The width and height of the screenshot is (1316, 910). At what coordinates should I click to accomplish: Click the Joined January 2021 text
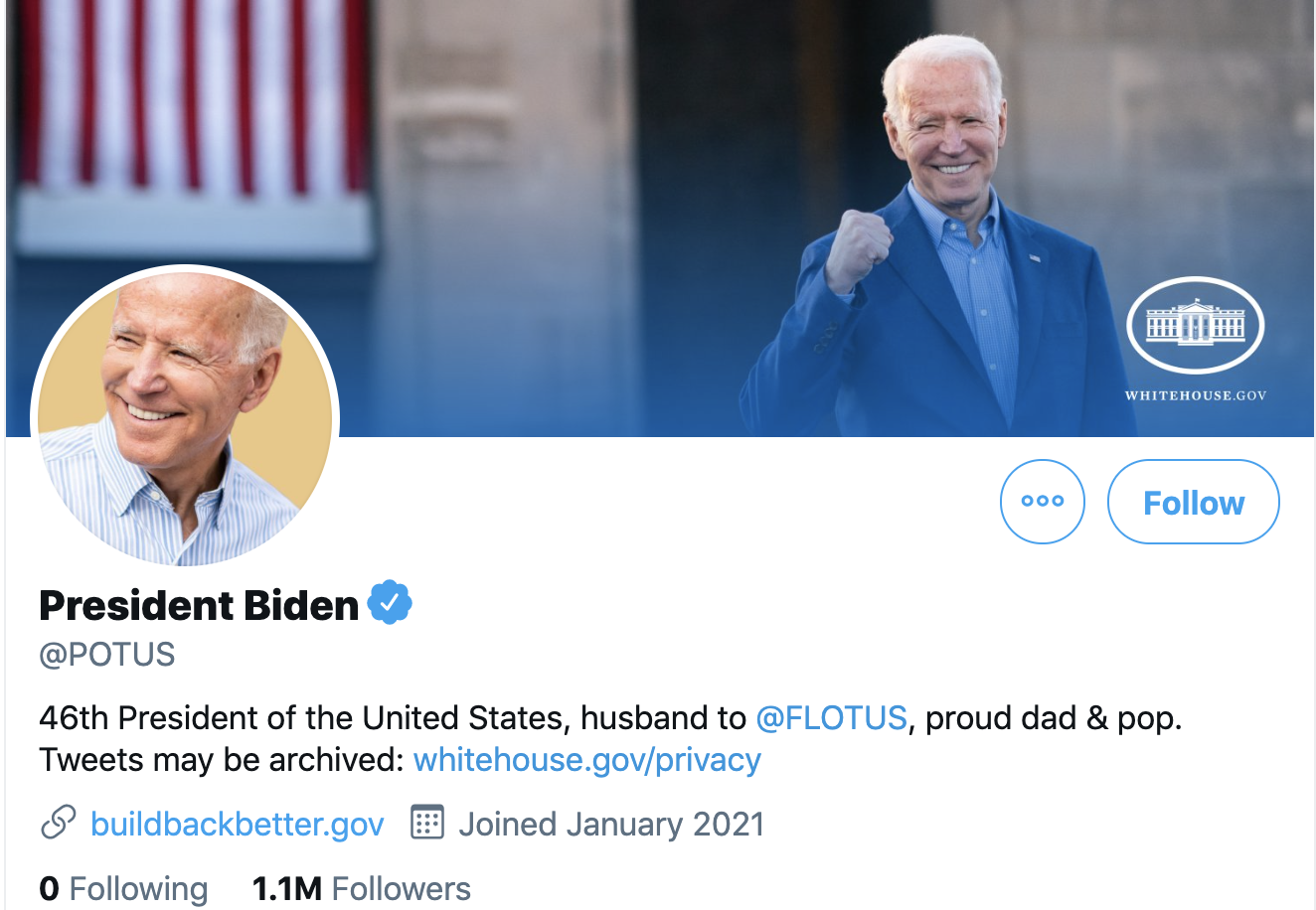(x=610, y=825)
